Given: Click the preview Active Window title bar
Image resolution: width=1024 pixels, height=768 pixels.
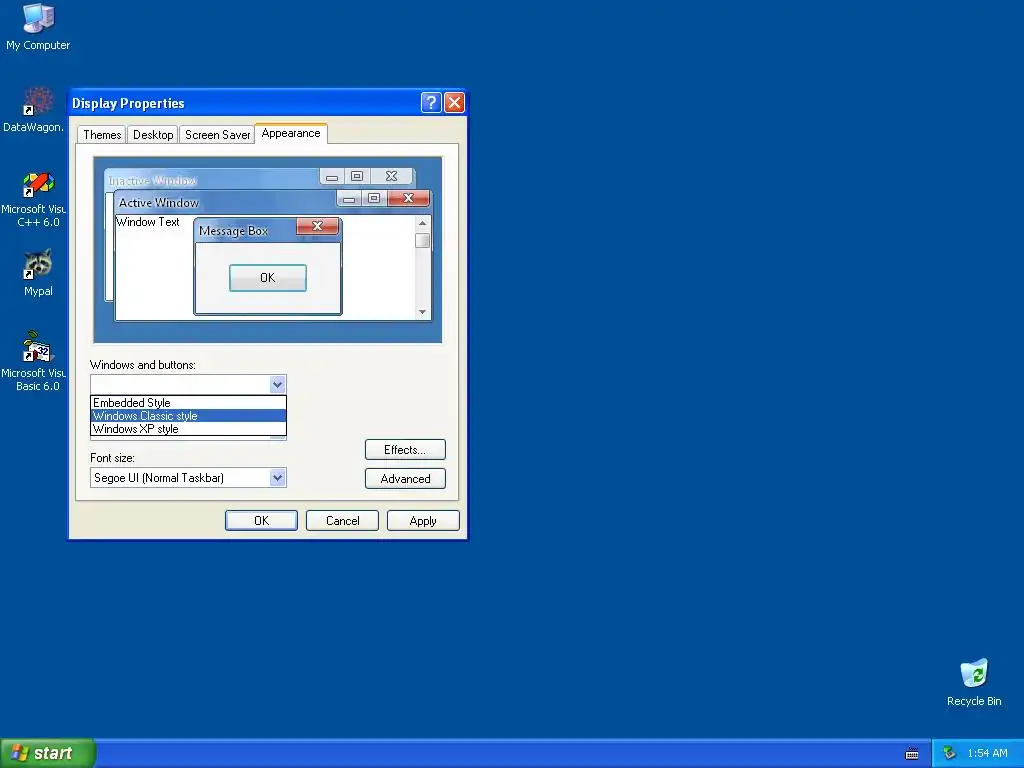Looking at the screenshot, I should click(225, 202).
